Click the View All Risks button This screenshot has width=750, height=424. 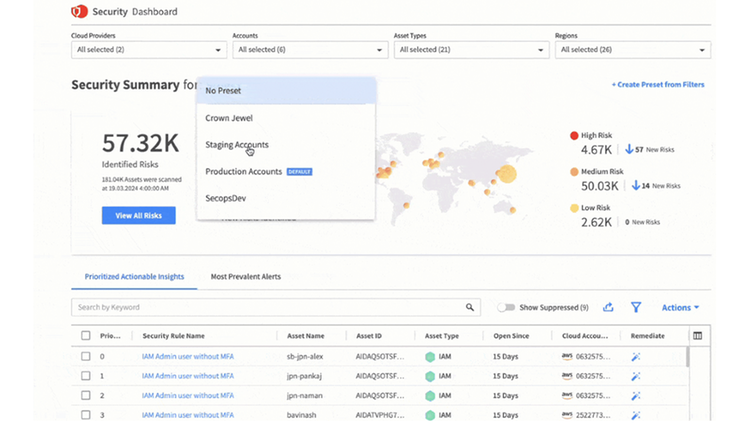tap(139, 215)
